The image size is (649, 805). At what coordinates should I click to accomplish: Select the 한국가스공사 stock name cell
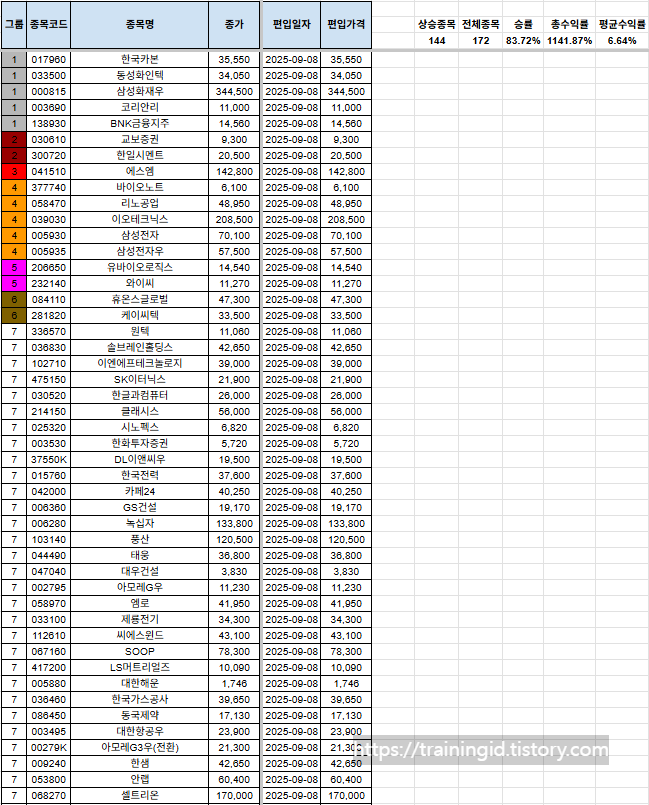pos(140,699)
